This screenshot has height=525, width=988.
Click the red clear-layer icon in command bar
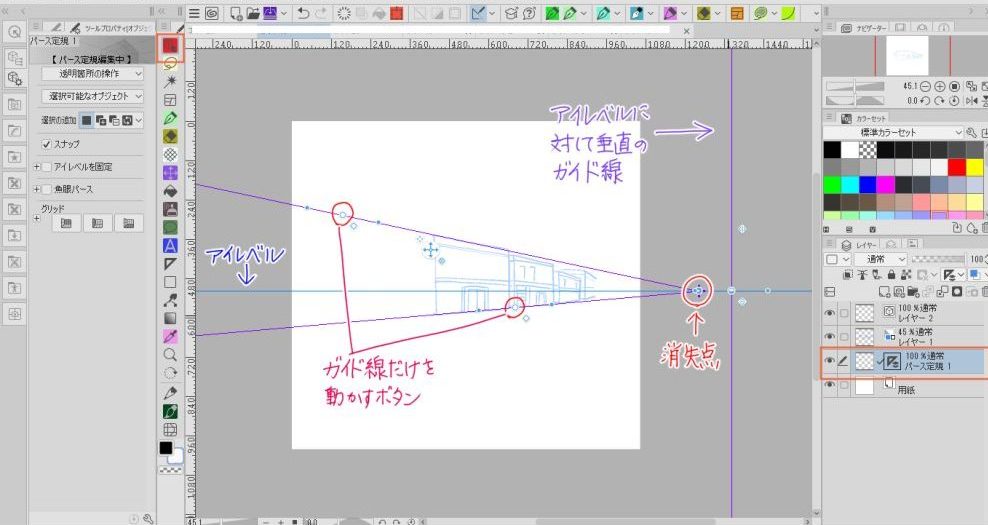point(397,14)
